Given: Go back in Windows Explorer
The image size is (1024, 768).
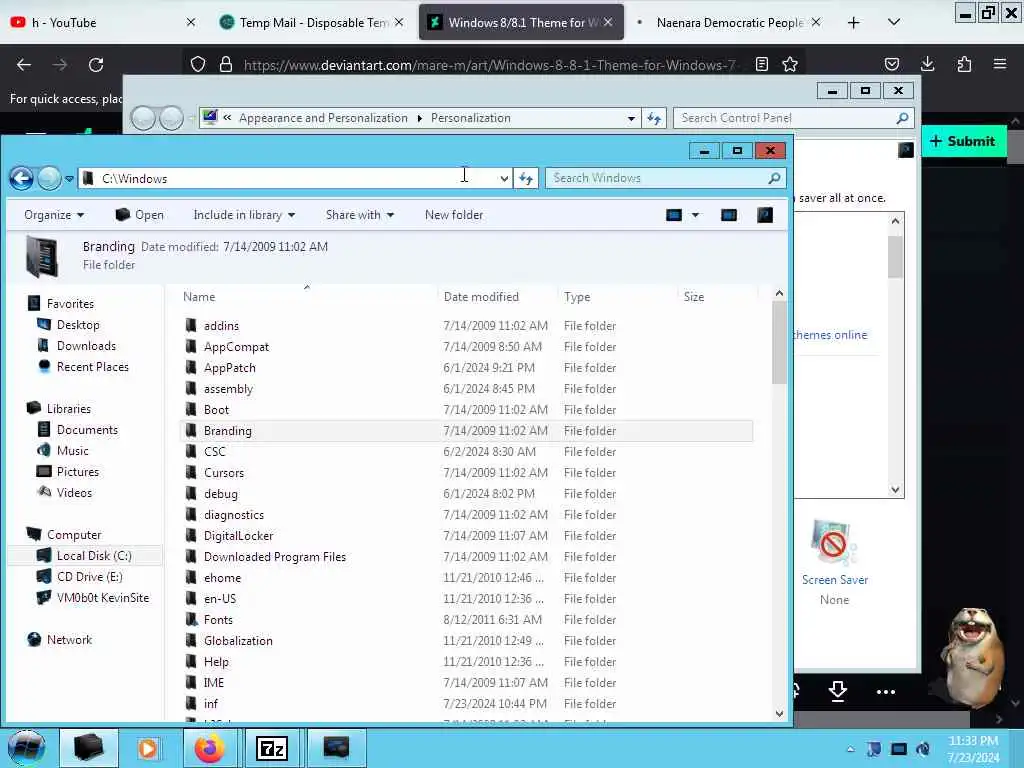Looking at the screenshot, I should coord(22,178).
